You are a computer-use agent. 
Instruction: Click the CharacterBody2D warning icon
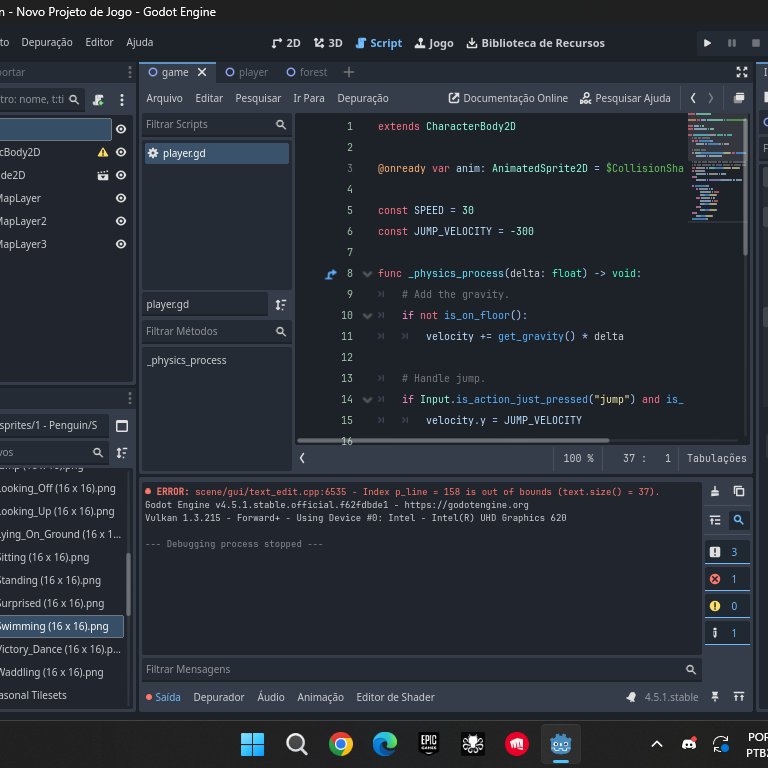coord(102,152)
